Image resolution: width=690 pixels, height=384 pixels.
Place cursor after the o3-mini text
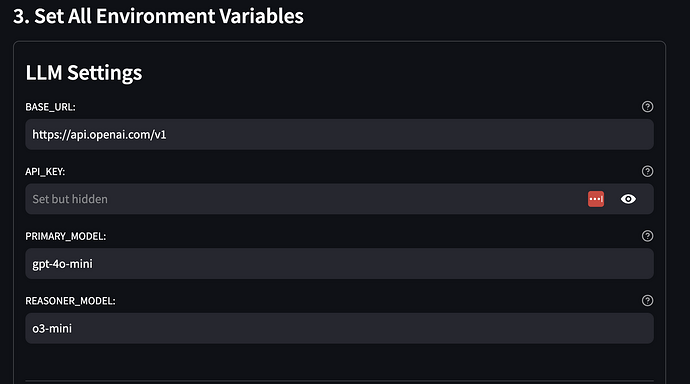coord(72,328)
